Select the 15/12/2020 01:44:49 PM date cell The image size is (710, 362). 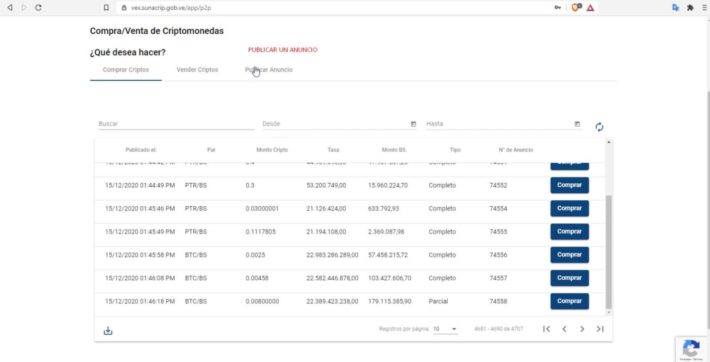point(140,185)
